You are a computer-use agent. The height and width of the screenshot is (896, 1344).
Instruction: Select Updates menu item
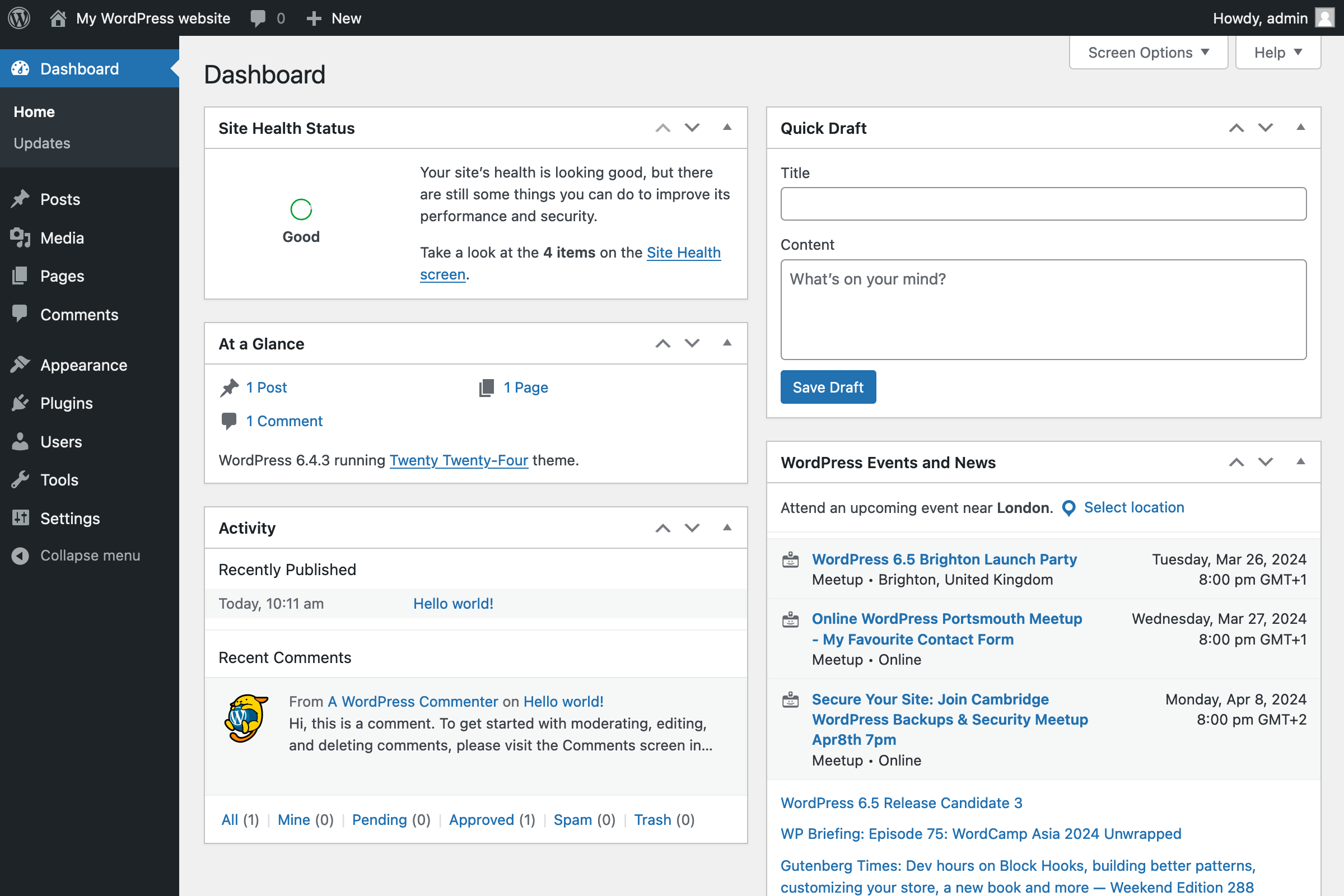click(42, 142)
